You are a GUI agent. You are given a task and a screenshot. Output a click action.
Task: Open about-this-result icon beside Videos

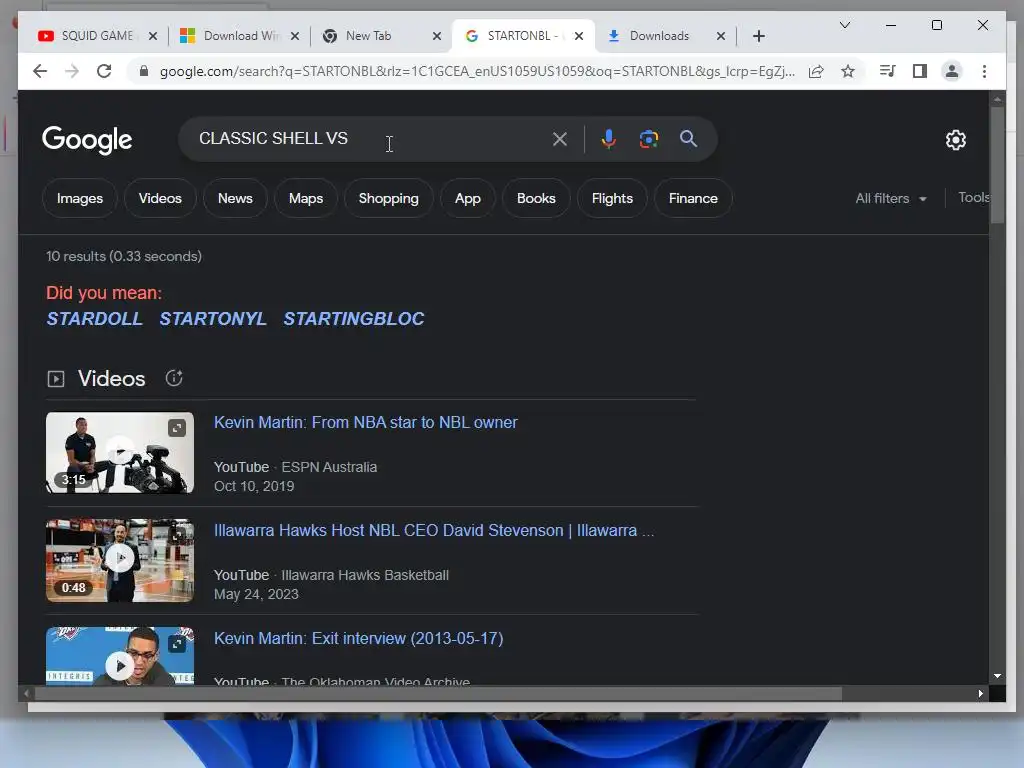tap(174, 378)
